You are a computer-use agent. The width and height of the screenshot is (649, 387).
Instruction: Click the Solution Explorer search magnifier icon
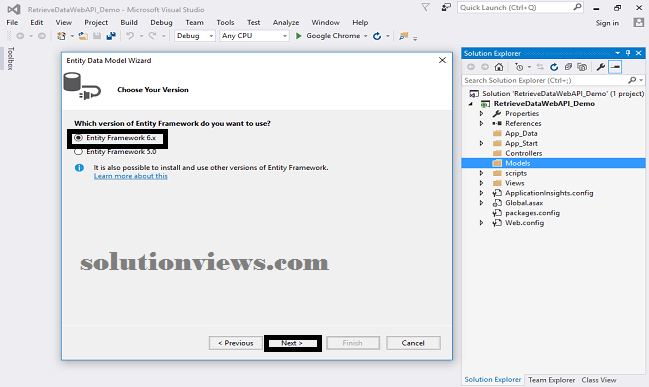pyautogui.click(x=632, y=80)
